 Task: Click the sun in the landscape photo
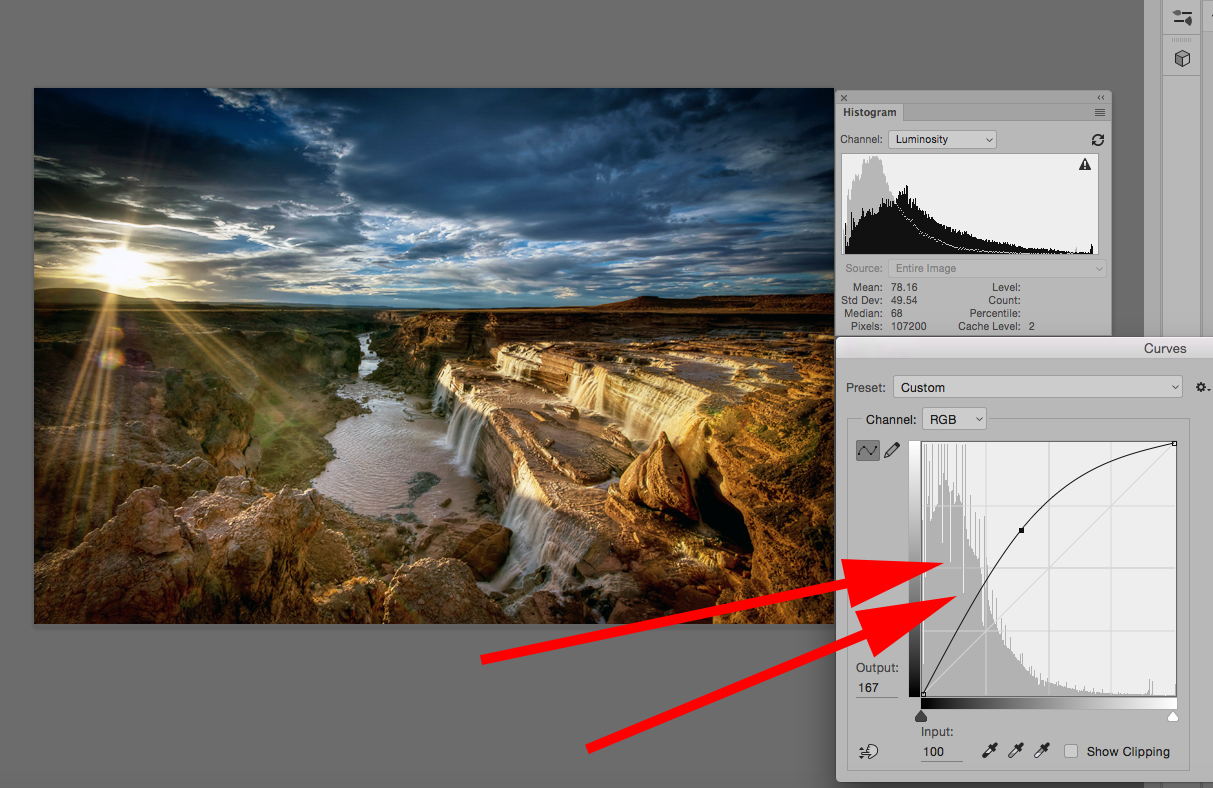[x=120, y=266]
